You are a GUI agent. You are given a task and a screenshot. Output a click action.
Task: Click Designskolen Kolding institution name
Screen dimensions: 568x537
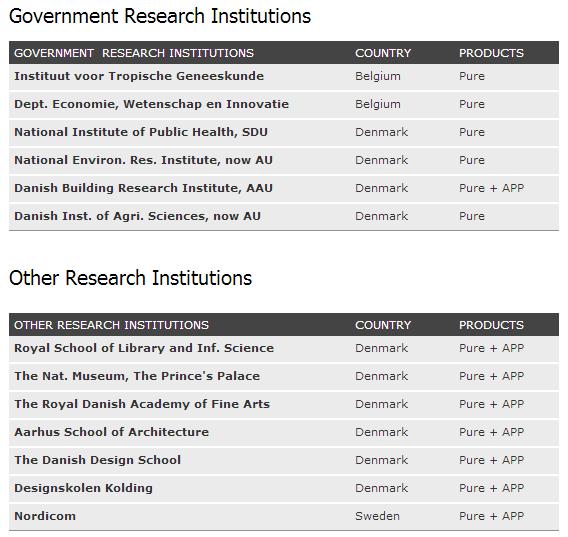click(x=83, y=488)
